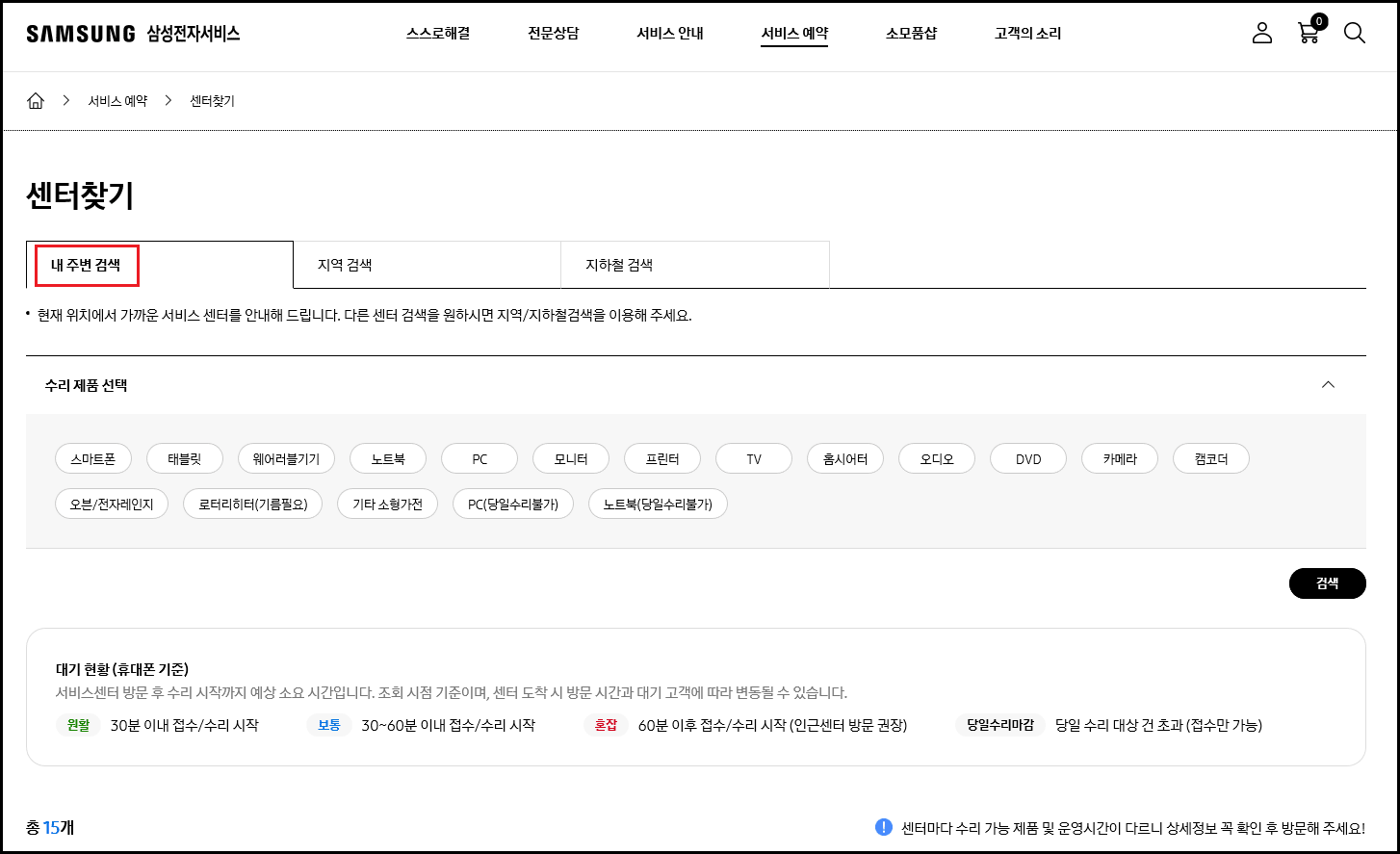
Task: Click the search magnifier icon
Action: pyautogui.click(x=1354, y=33)
